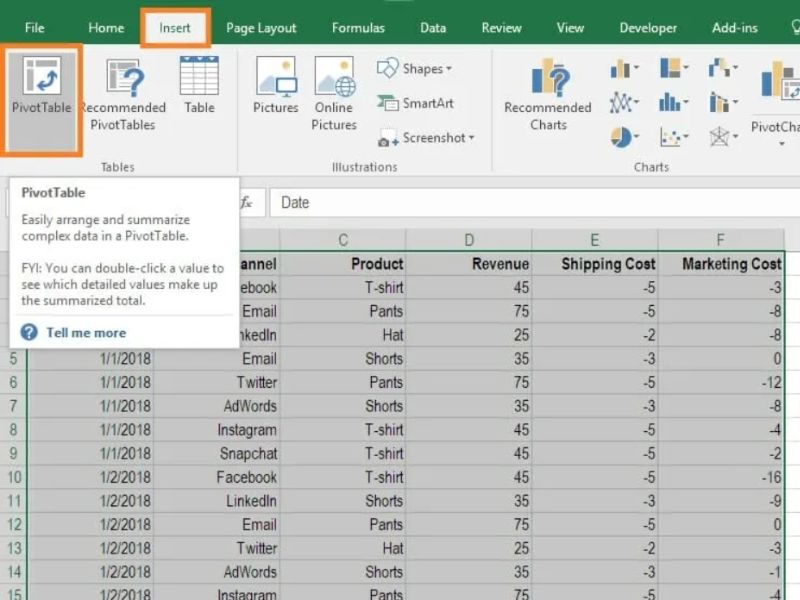Screen dimensions: 800x600
Task: Open Recommended PivotTables
Action: (123, 95)
